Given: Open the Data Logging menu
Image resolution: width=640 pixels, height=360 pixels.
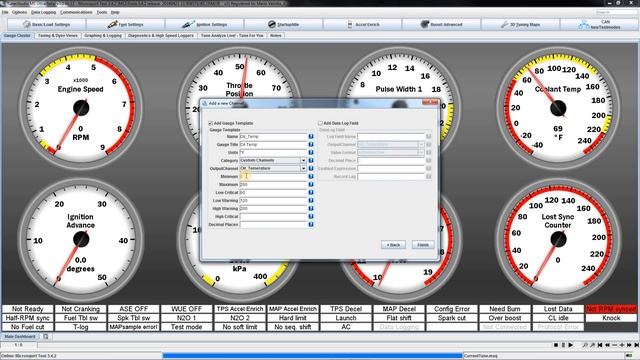Looking at the screenshot, I should (x=43, y=12).
